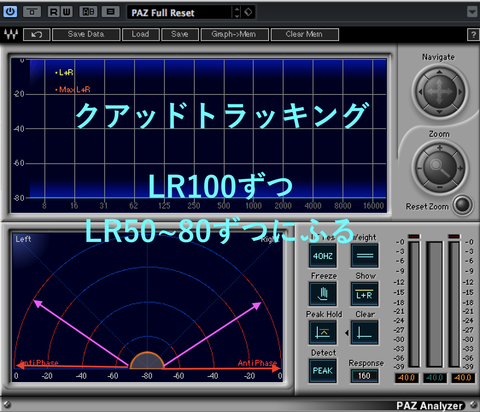The width and height of the screenshot is (480, 412).
Task: Click the center level meter bar
Action: pyautogui.click(x=434, y=304)
